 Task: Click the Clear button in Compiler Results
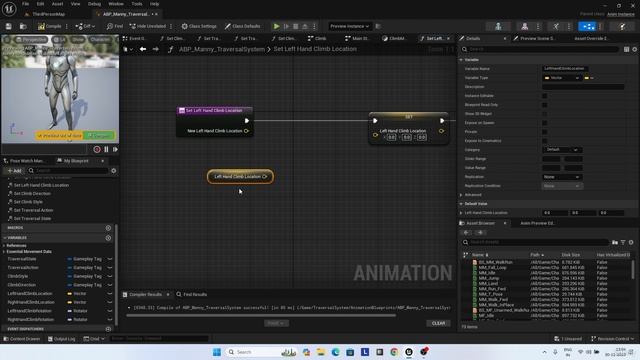point(438,323)
